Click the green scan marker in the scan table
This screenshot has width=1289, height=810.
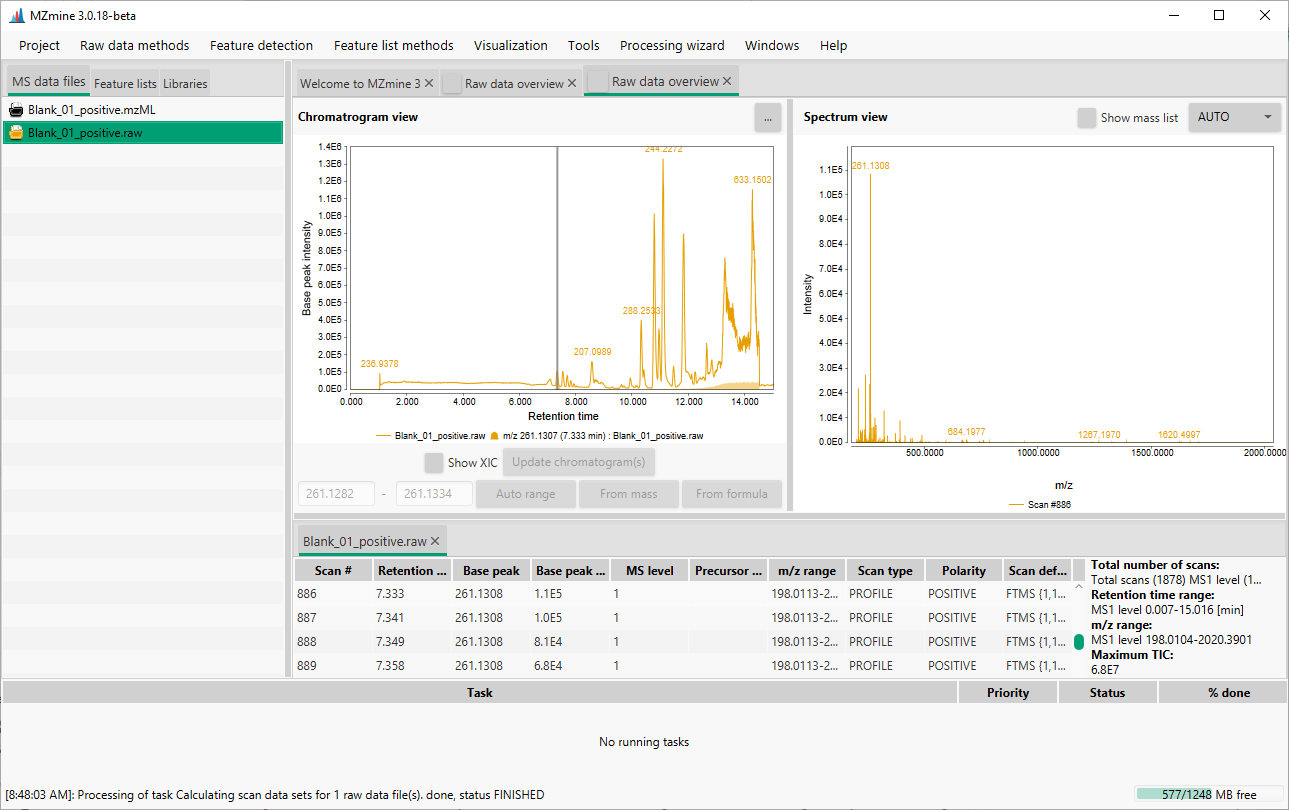pos(1078,642)
